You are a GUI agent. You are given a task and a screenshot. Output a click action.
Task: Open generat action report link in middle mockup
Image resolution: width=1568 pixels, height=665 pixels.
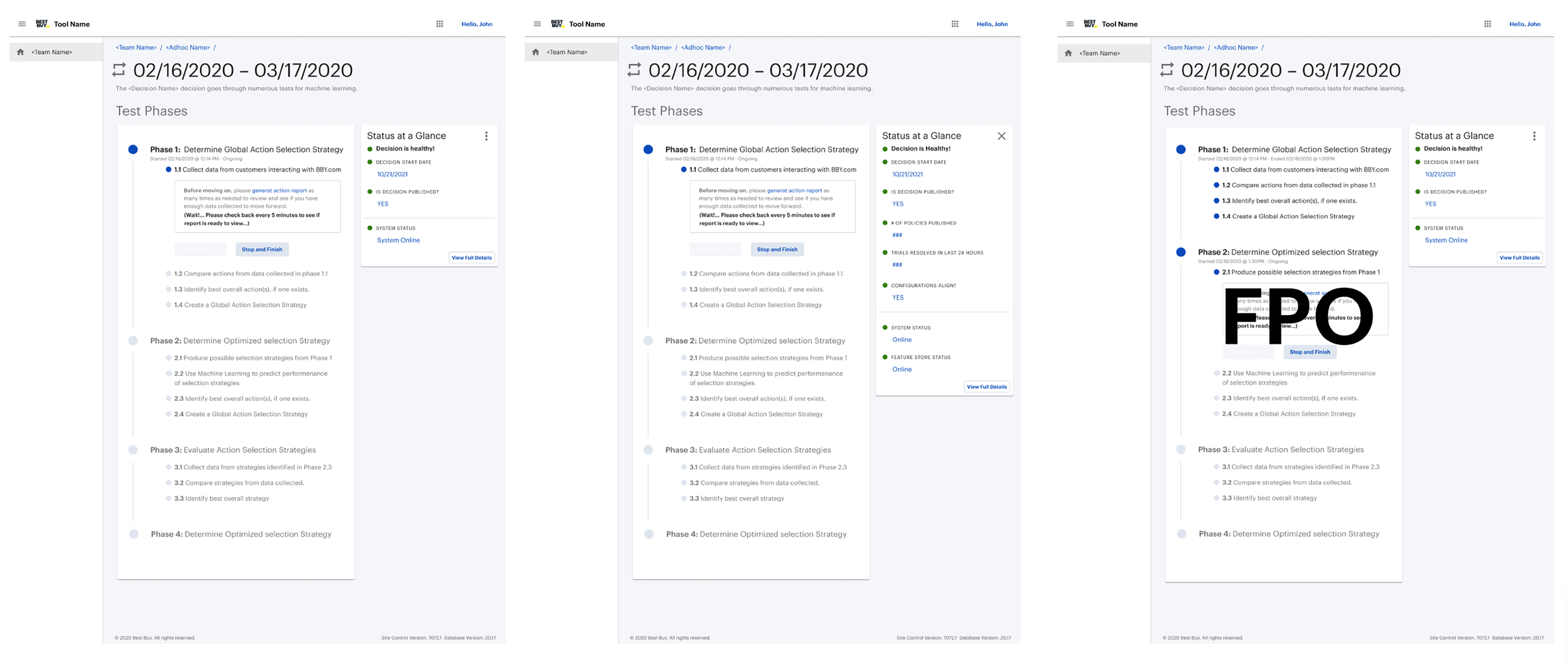[794, 191]
